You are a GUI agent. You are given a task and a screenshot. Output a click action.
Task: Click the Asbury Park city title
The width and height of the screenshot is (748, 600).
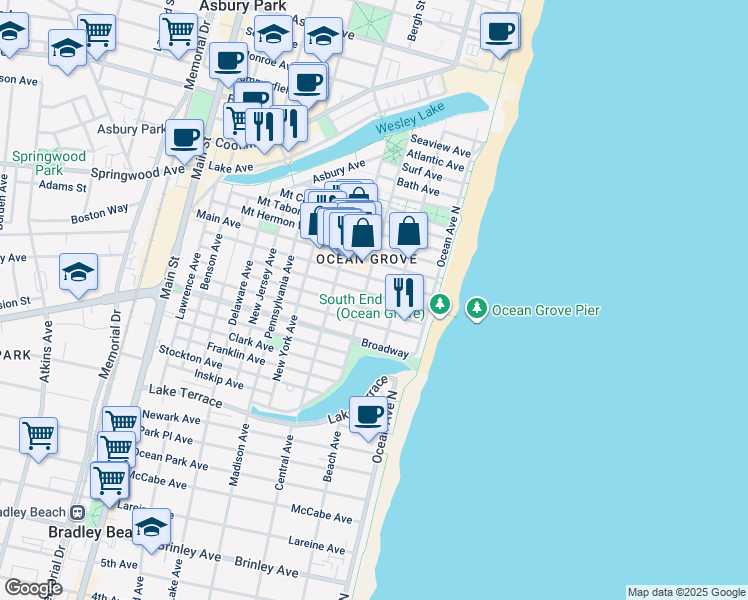243,6
